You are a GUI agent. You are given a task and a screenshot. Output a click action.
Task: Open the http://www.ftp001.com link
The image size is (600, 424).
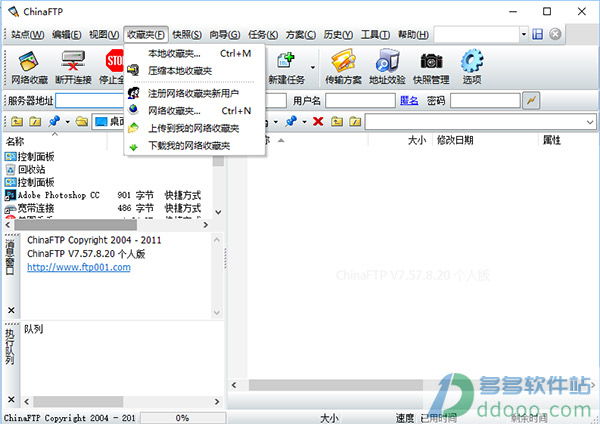click(79, 267)
